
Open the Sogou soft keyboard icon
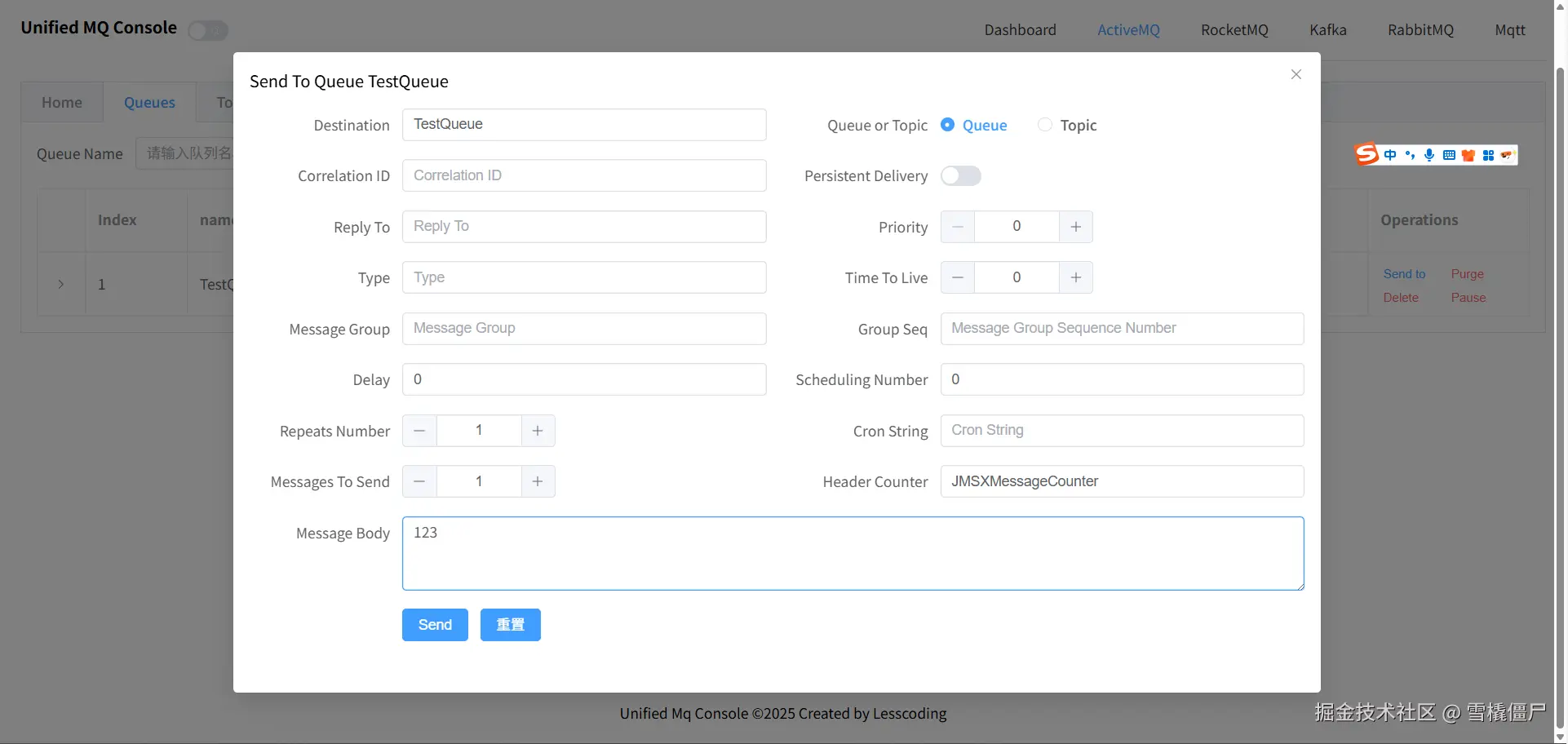[1449, 155]
